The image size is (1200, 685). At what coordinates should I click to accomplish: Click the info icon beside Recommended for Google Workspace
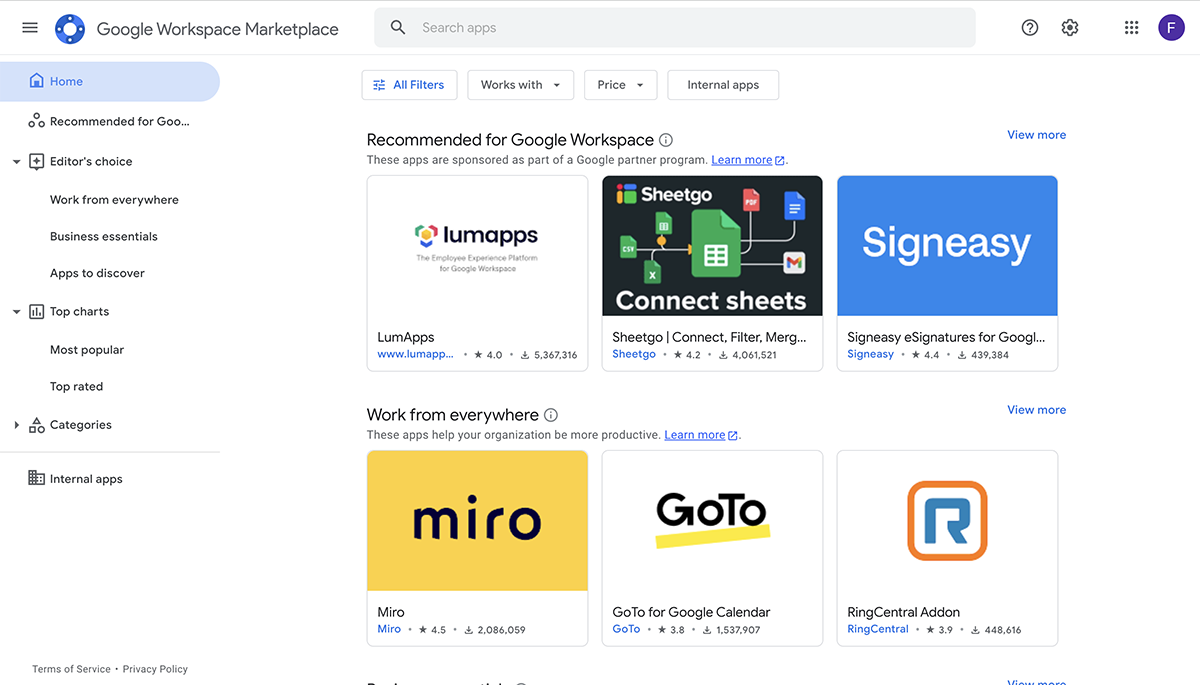point(666,140)
